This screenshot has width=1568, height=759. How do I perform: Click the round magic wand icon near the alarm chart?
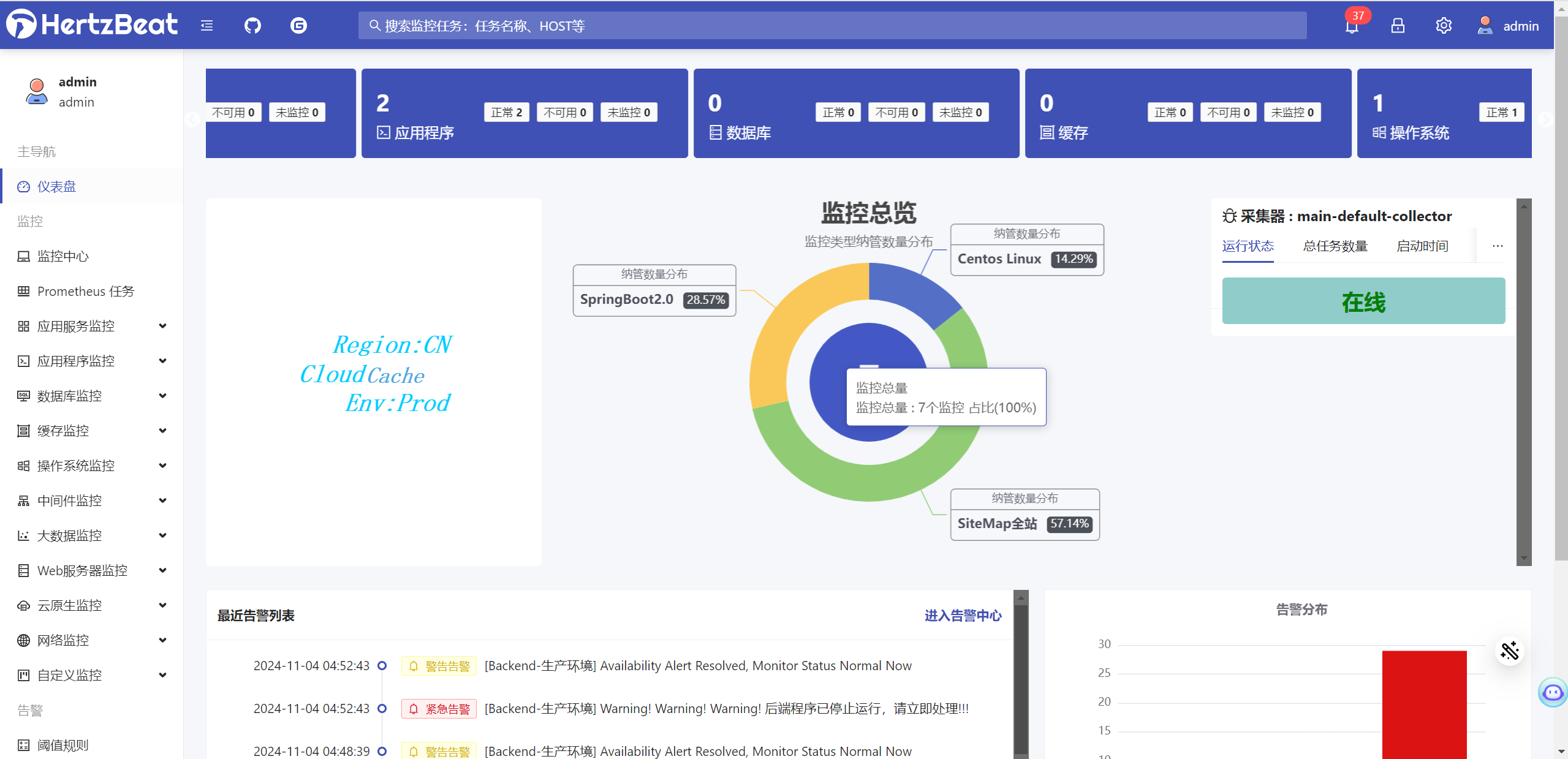coord(1509,651)
